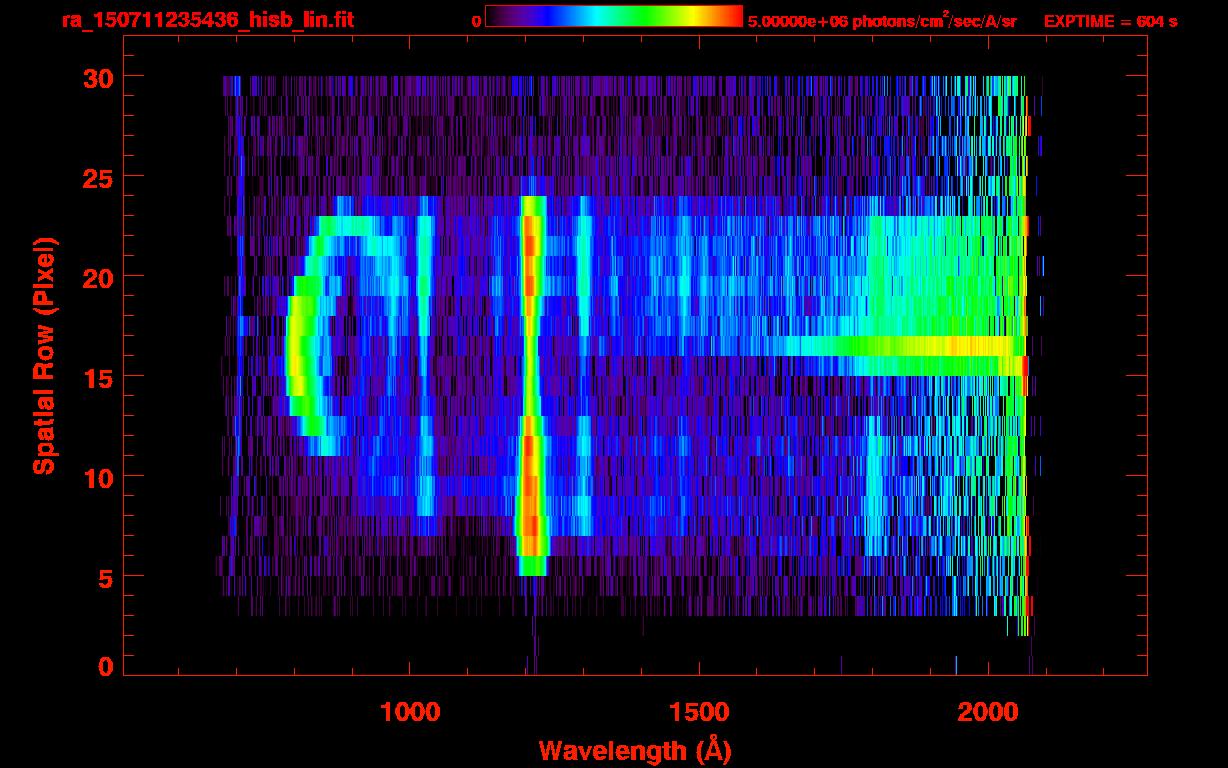Click the 1500 wavelength tick label

point(698,712)
